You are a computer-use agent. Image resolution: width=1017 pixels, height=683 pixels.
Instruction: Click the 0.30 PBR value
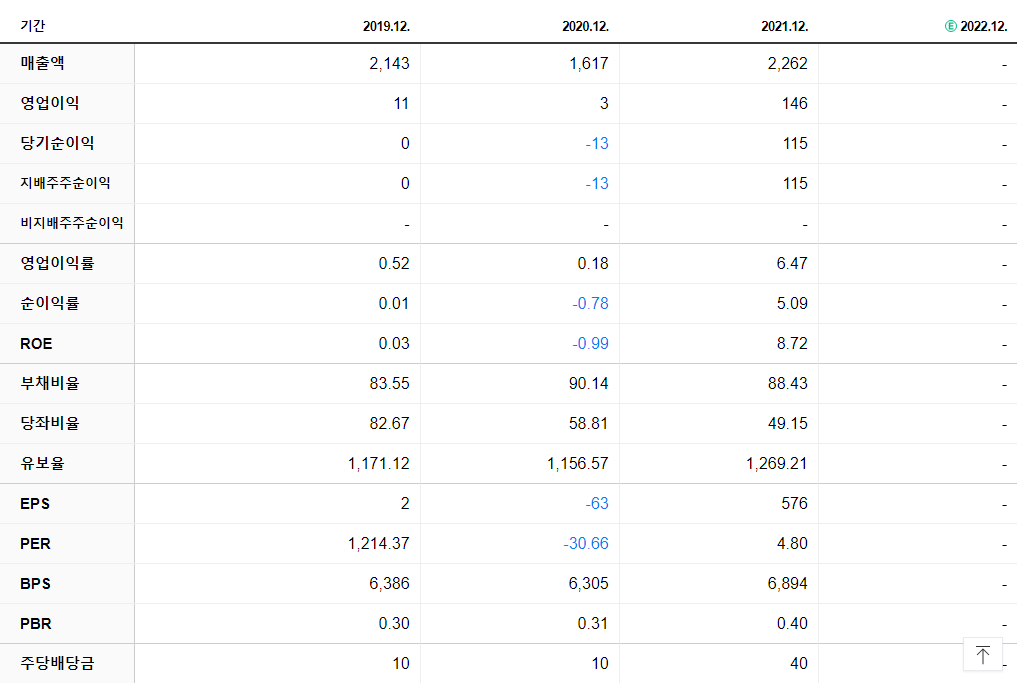pyautogui.click(x=394, y=624)
